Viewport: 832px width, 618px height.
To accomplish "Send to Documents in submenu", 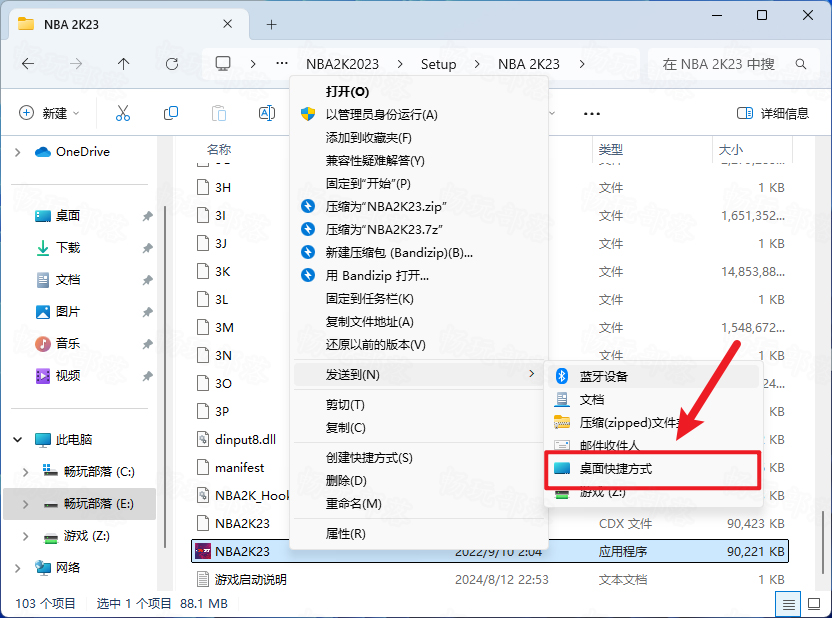I will click(654, 399).
